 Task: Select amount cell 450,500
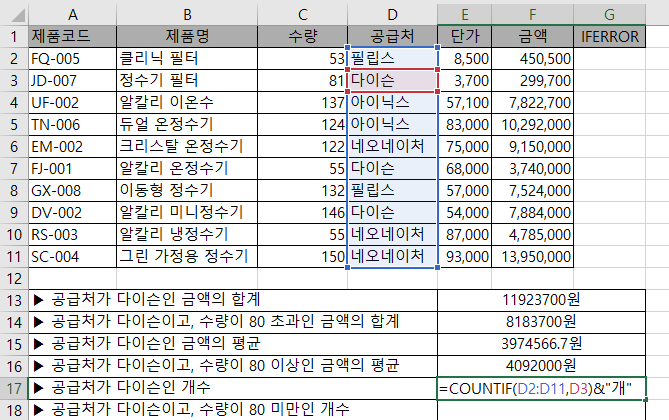pos(532,58)
